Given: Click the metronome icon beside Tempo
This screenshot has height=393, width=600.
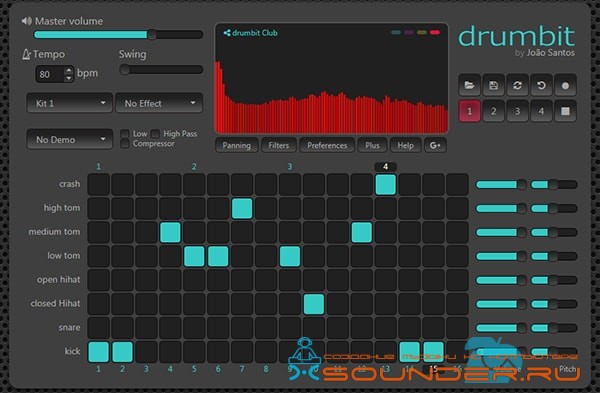Looking at the screenshot, I should pos(26,54).
